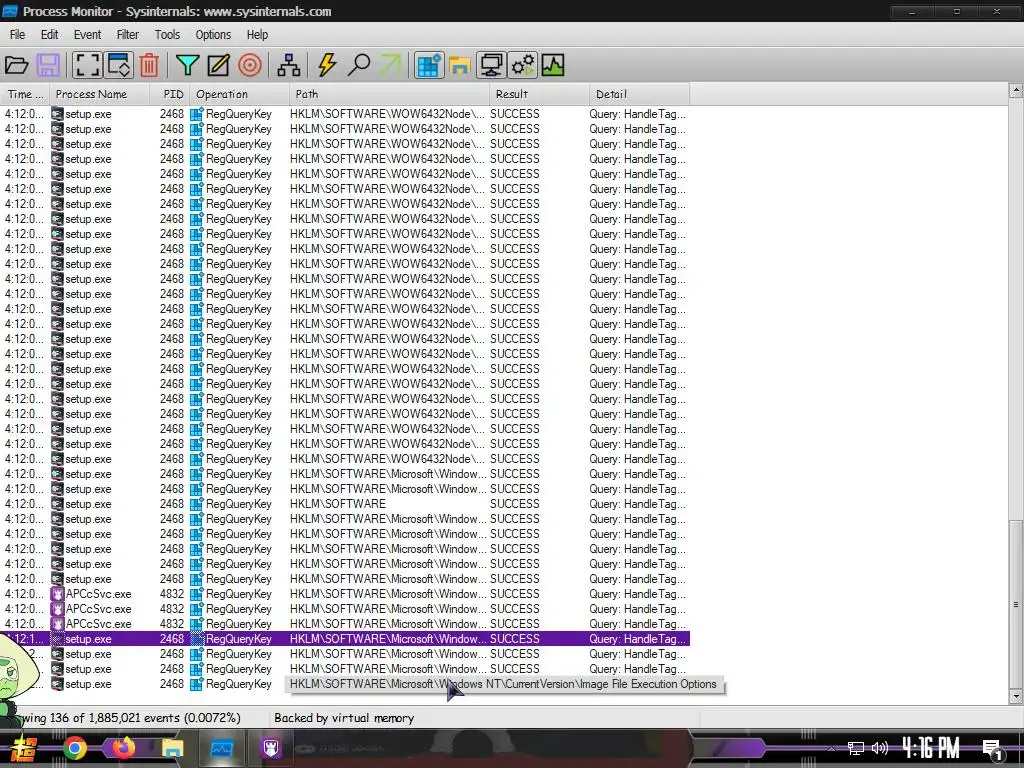Open the notification center icon

tap(993, 748)
